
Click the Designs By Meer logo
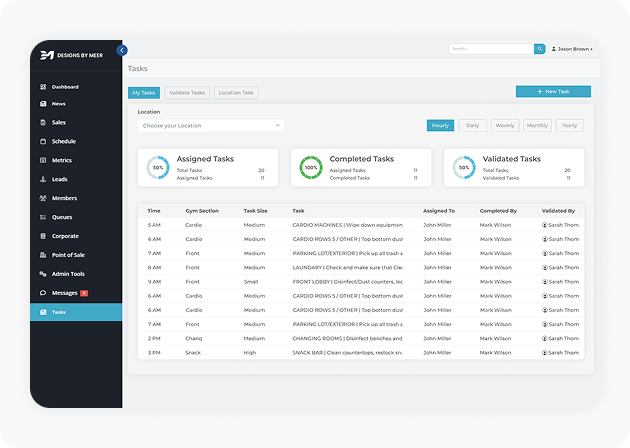point(72,55)
